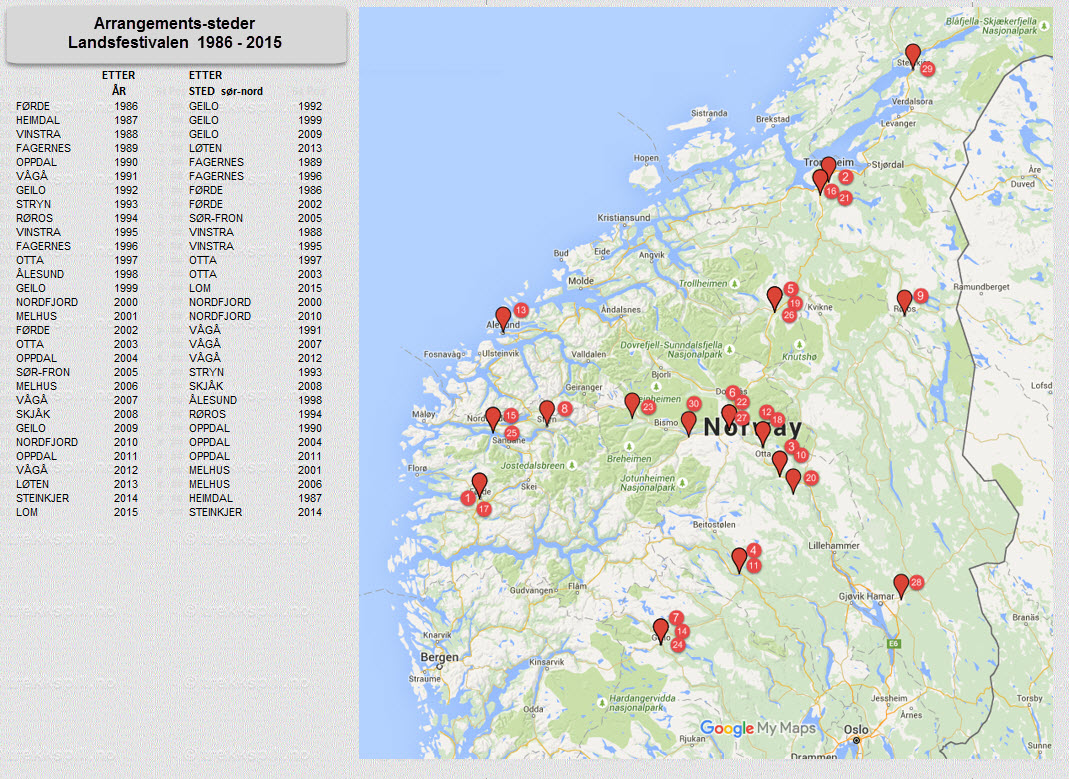Screen dimensions: 1069x779
Task: Select the Oppdal map marker pin
Action: click(774, 298)
